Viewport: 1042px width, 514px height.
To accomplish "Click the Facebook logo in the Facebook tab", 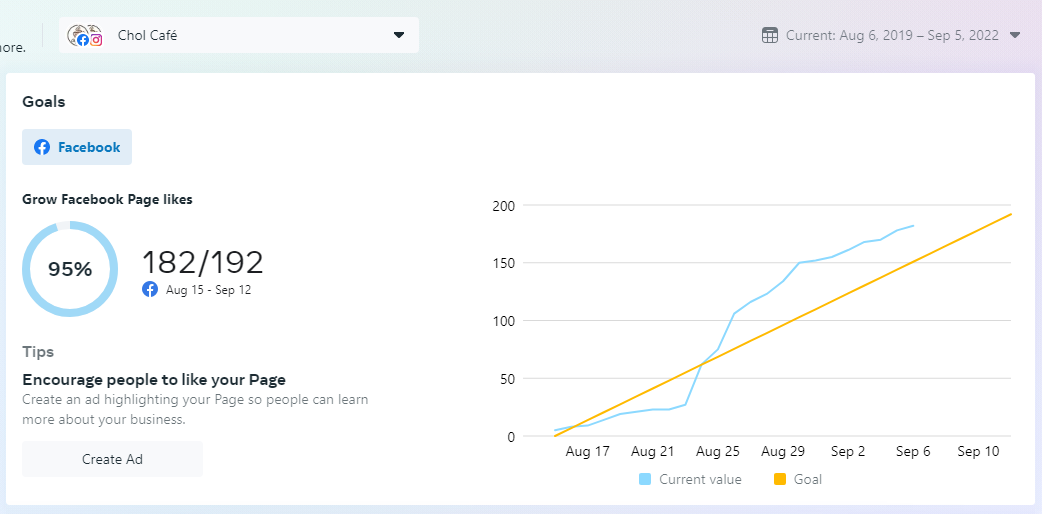I will pyautogui.click(x=42, y=147).
